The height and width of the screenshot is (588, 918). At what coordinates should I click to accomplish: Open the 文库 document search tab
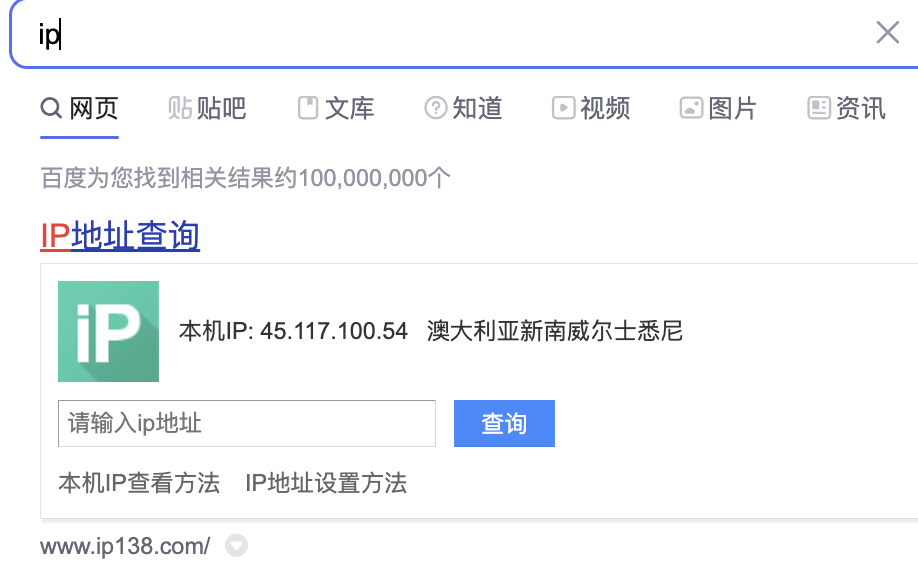click(336, 108)
